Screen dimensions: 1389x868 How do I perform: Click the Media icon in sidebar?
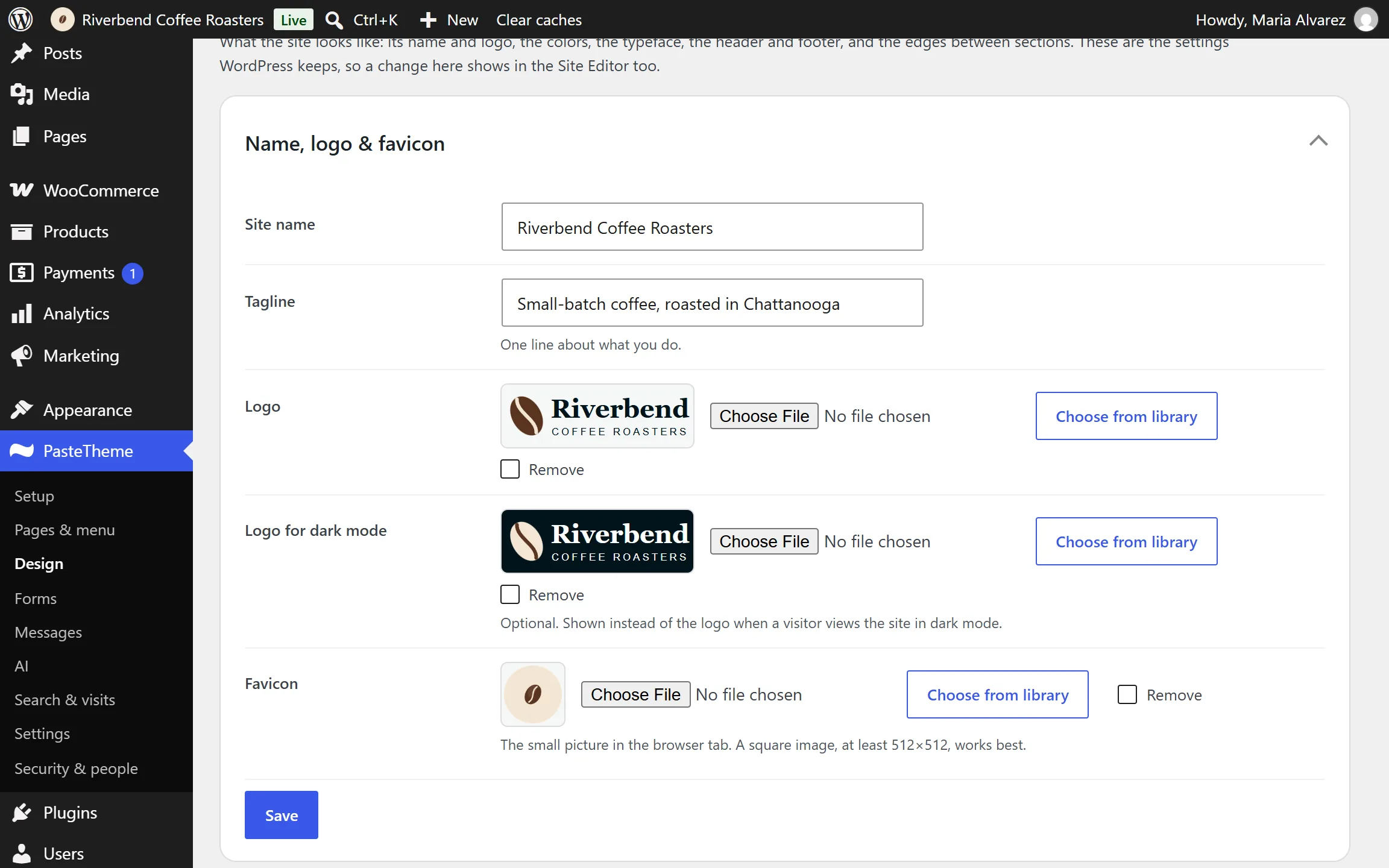coord(22,94)
